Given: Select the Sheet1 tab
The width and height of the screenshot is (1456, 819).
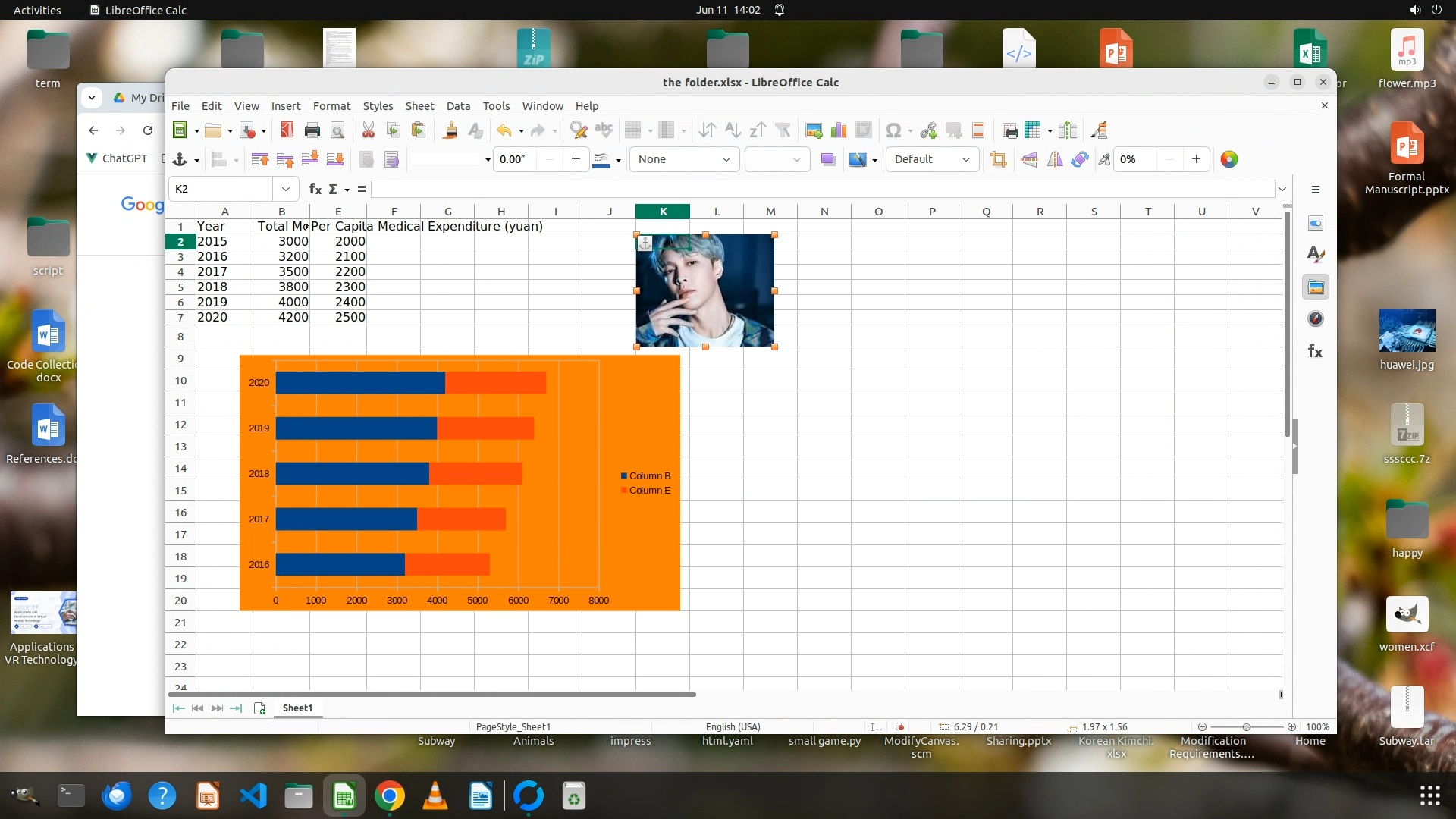Looking at the screenshot, I should [297, 708].
